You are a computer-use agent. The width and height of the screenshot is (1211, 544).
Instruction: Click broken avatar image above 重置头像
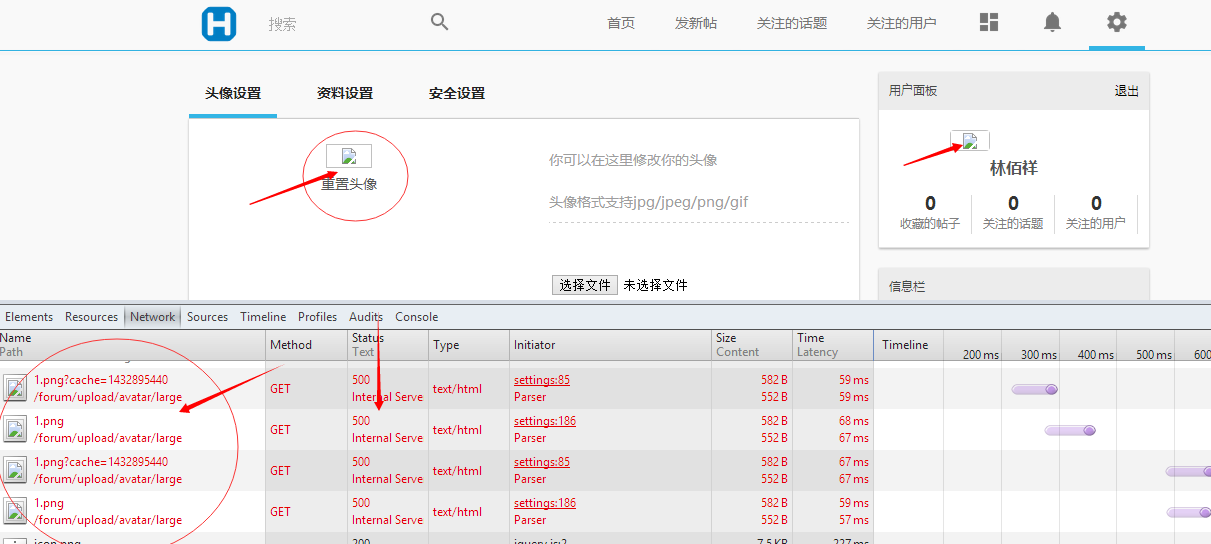point(349,156)
